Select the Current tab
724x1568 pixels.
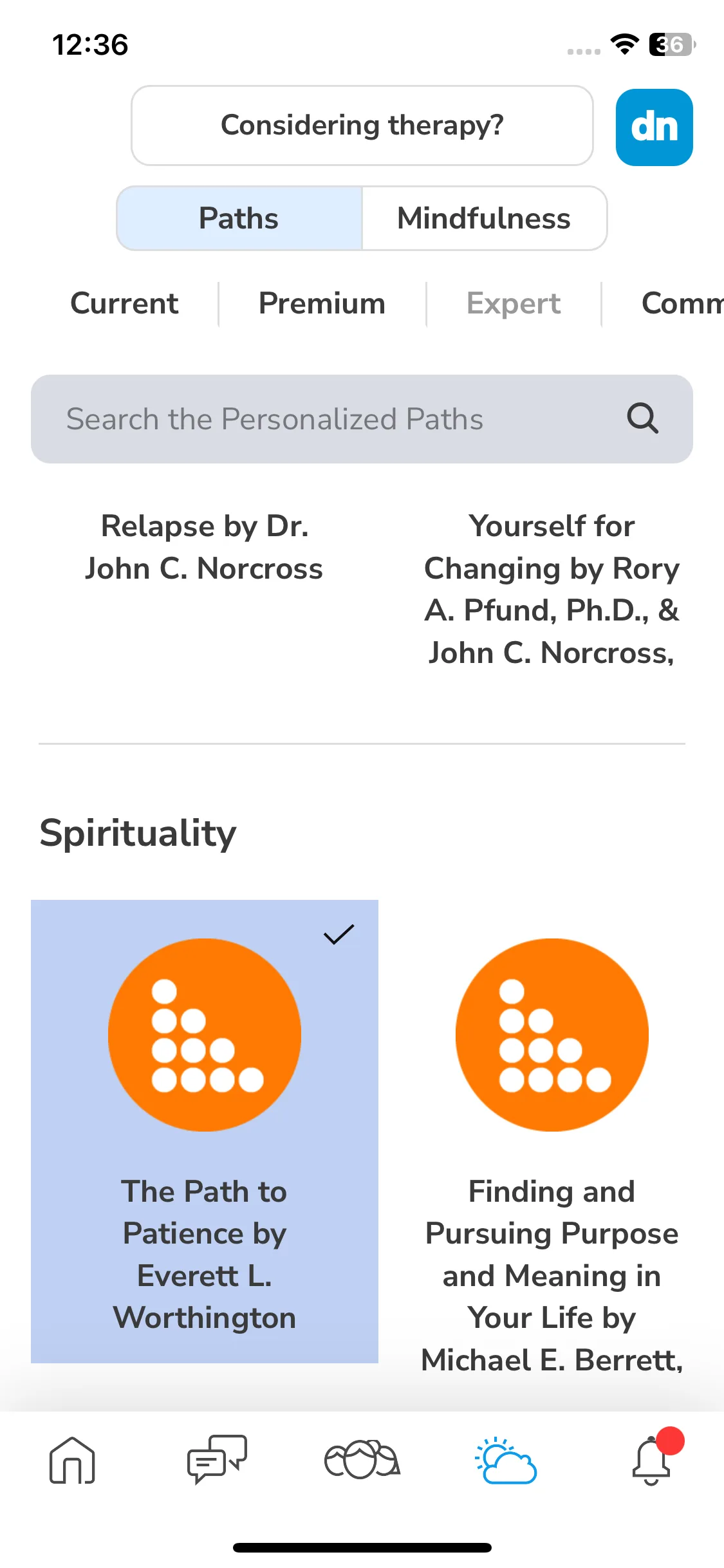124,303
